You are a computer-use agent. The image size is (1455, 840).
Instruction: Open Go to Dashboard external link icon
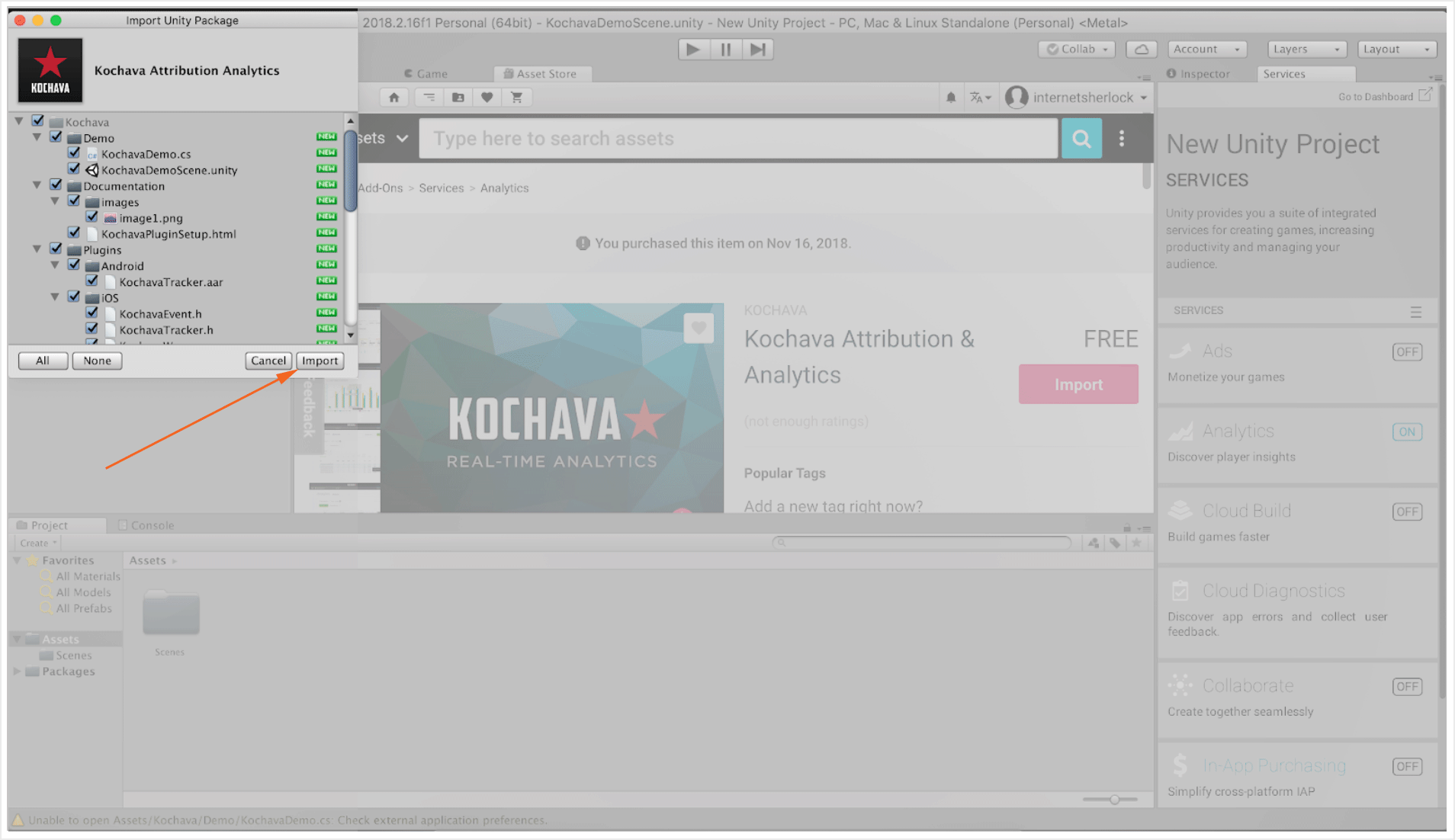click(1425, 95)
